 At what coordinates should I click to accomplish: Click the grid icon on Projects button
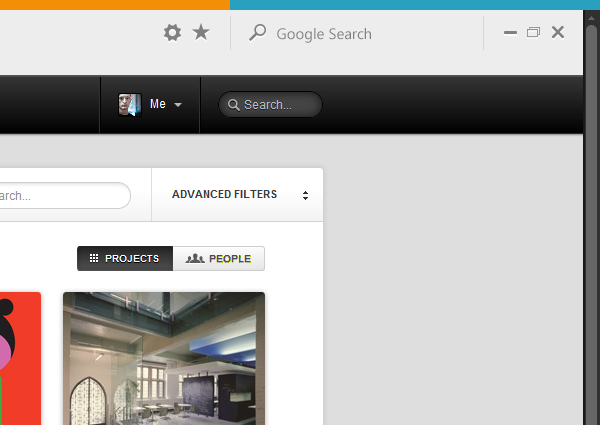coord(94,258)
